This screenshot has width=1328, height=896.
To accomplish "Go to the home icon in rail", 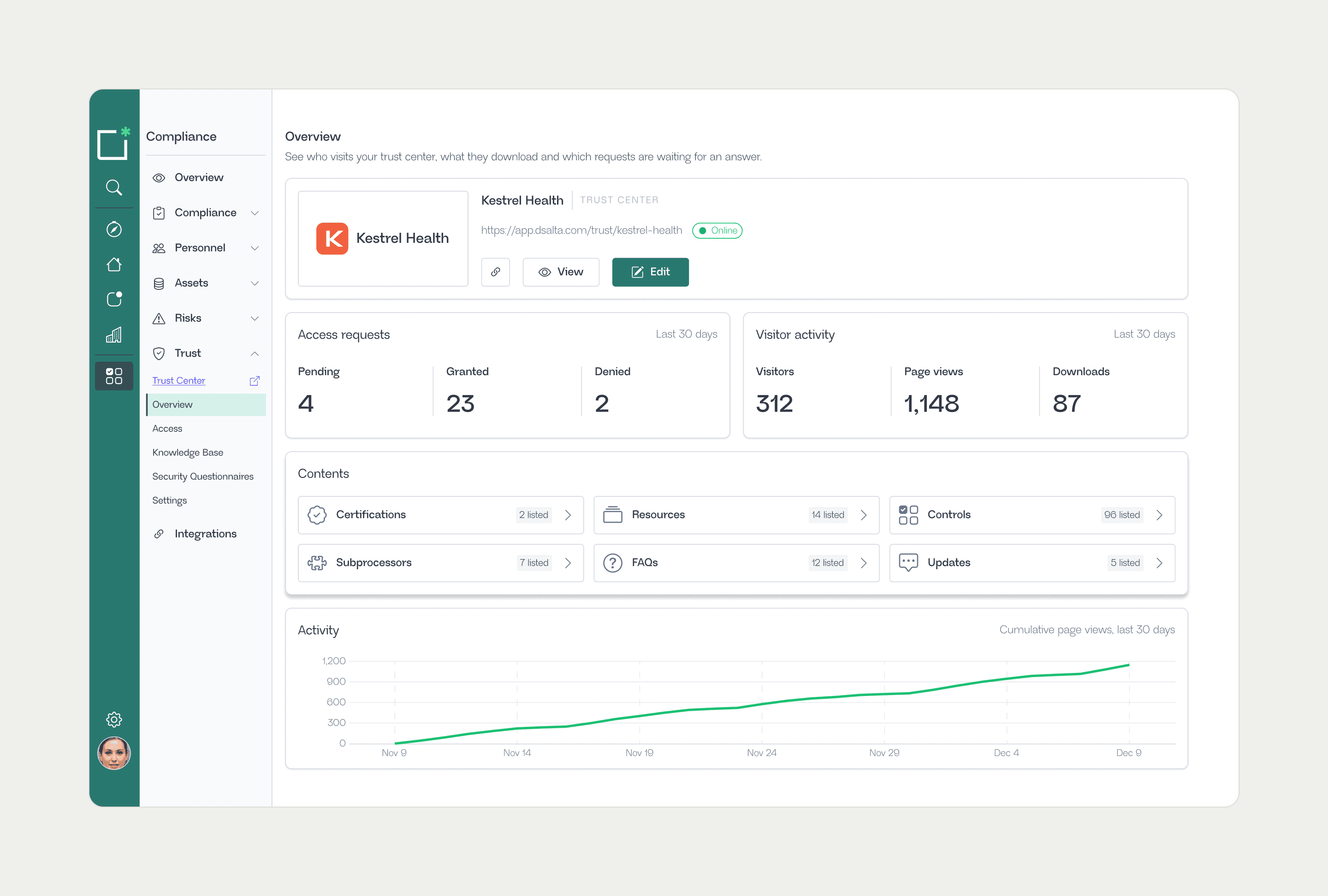I will click(x=114, y=265).
